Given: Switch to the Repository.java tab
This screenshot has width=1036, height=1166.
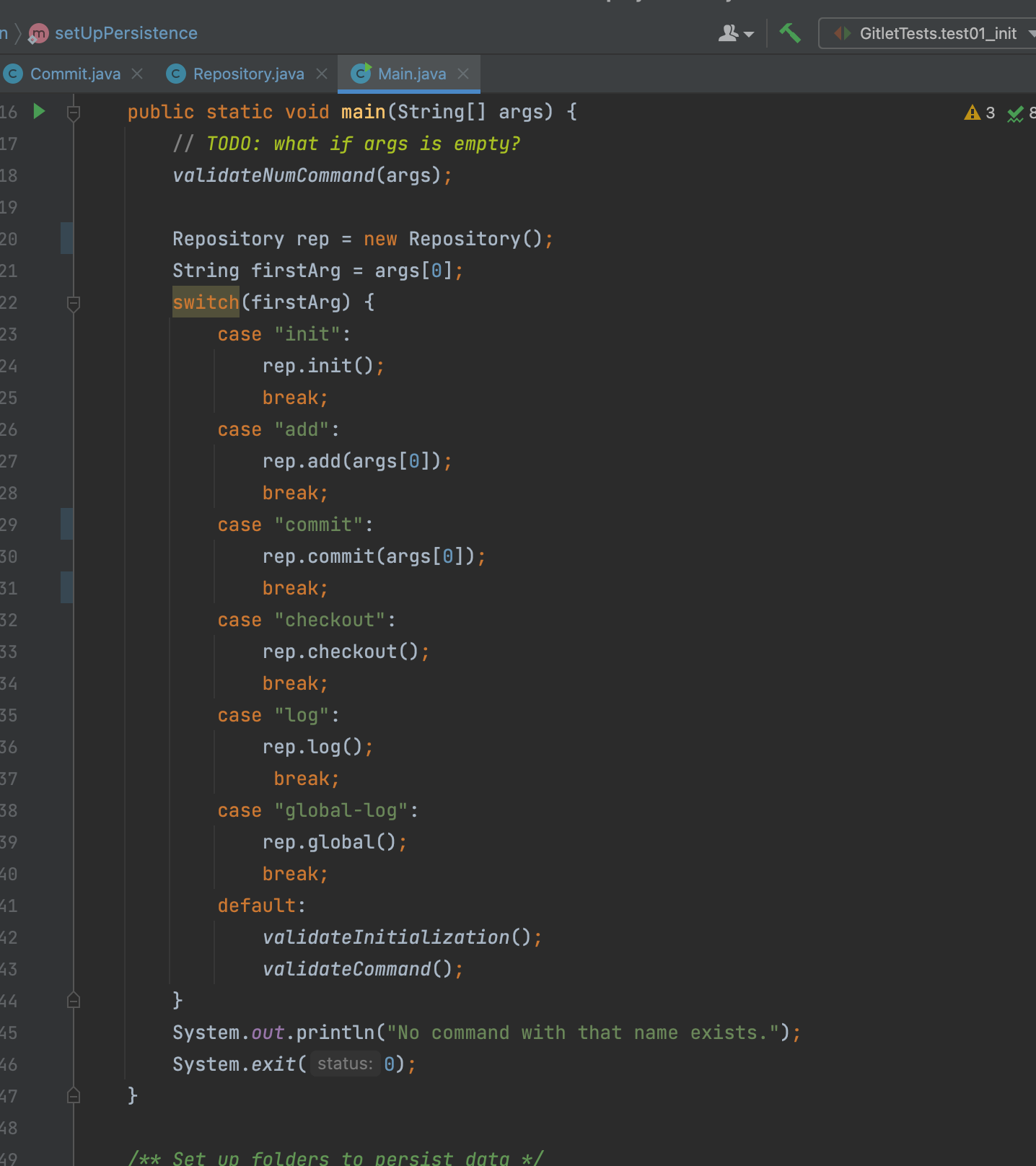Looking at the screenshot, I should pos(248,74).
